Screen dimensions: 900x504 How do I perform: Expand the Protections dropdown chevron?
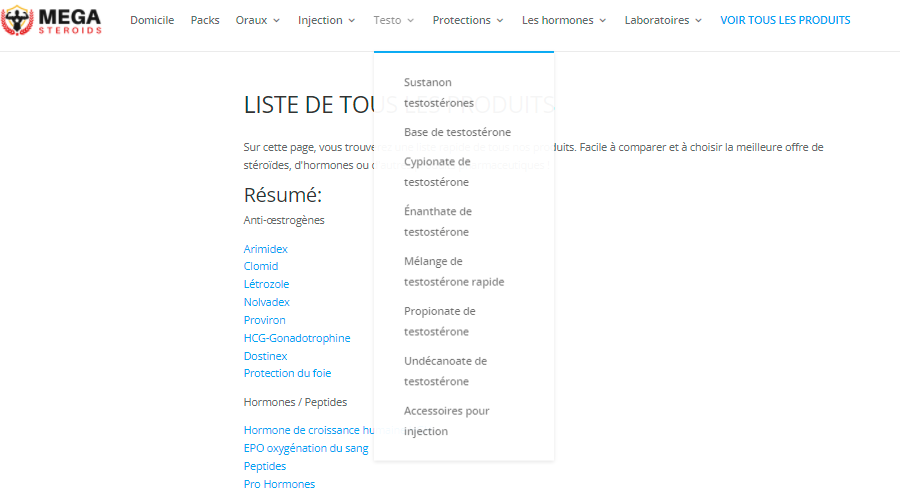tap(500, 21)
